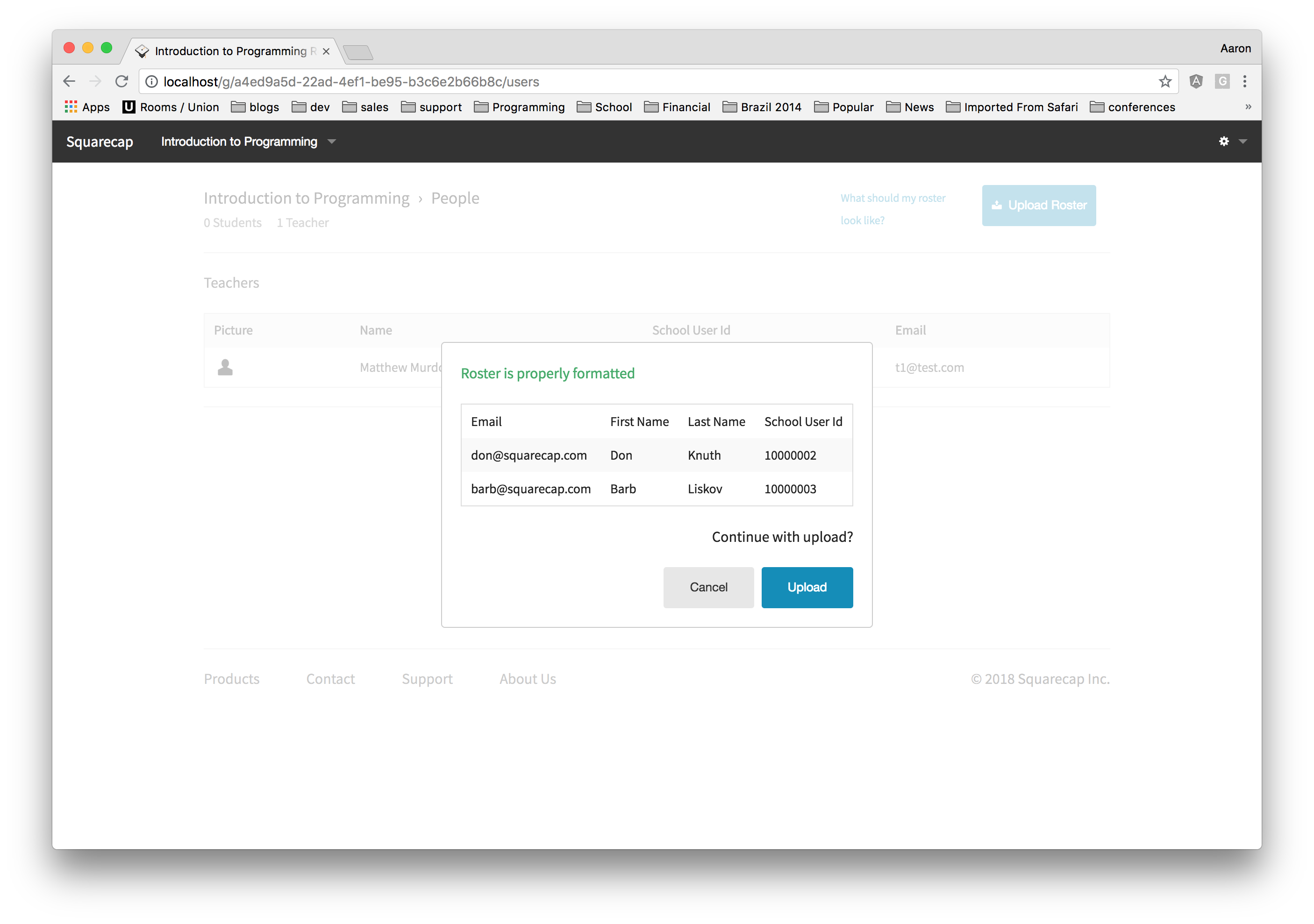1314x924 pixels.
Task: Click the settings gear icon
Action: (x=1223, y=142)
